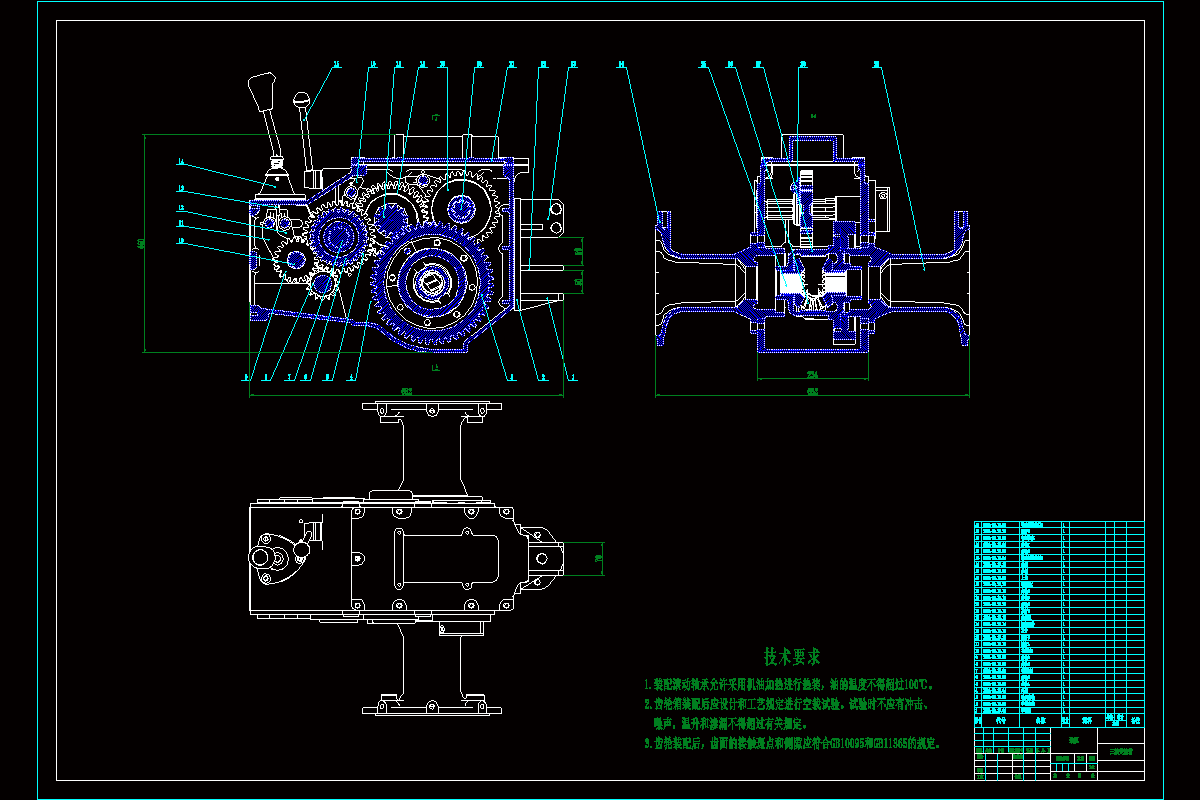This screenshot has width=1200, height=800.
Task: Select the round ball knob of short lever
Action: point(301,100)
